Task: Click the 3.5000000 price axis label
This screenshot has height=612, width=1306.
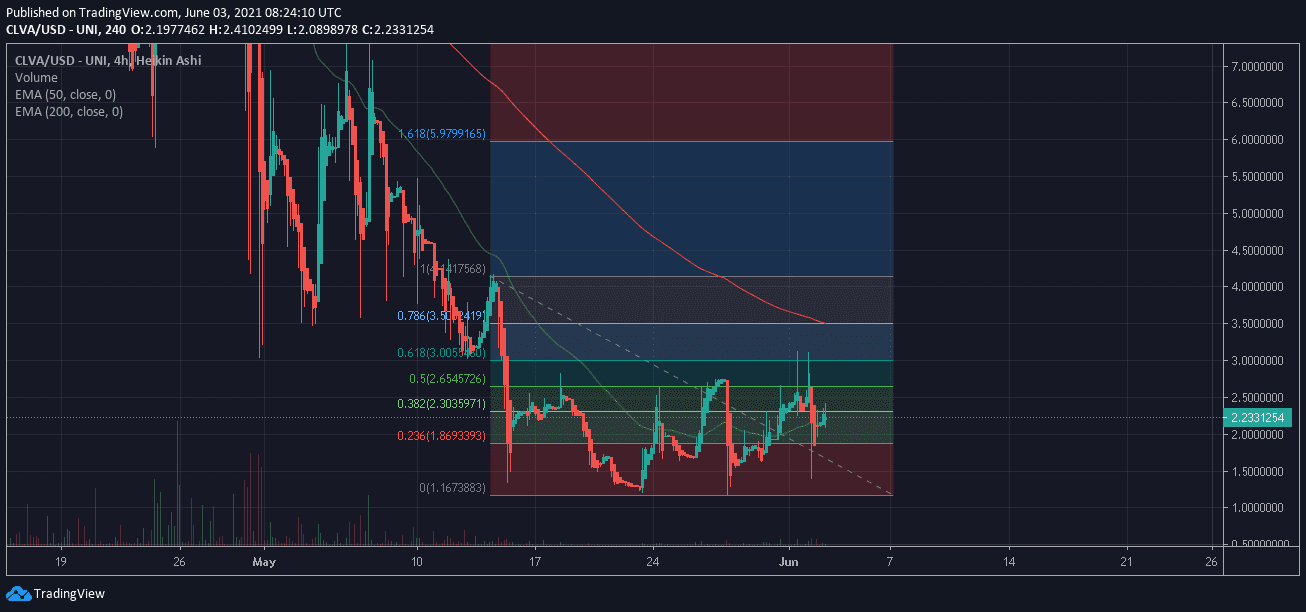Action: [1257, 324]
